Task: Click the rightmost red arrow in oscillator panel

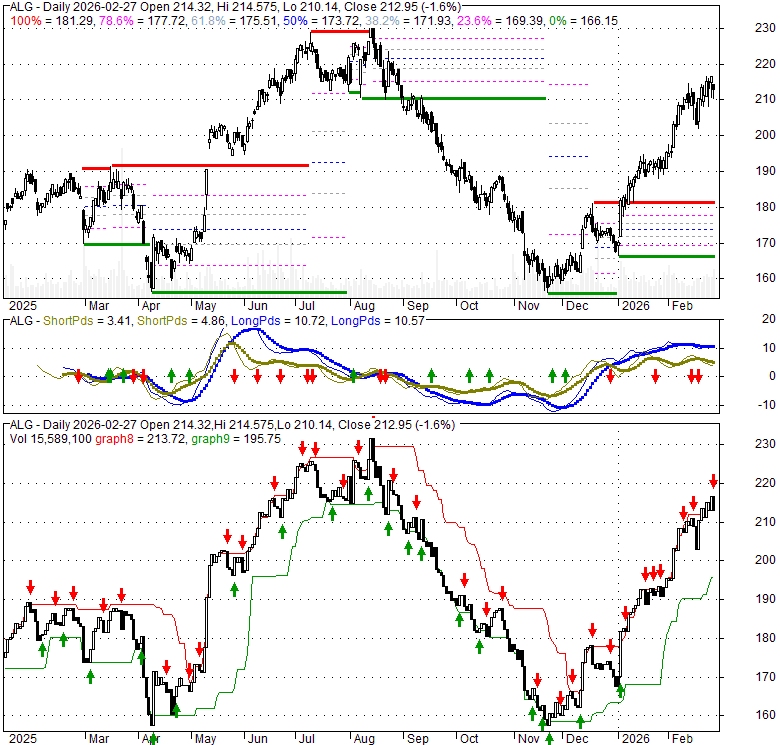Action: tap(698, 376)
